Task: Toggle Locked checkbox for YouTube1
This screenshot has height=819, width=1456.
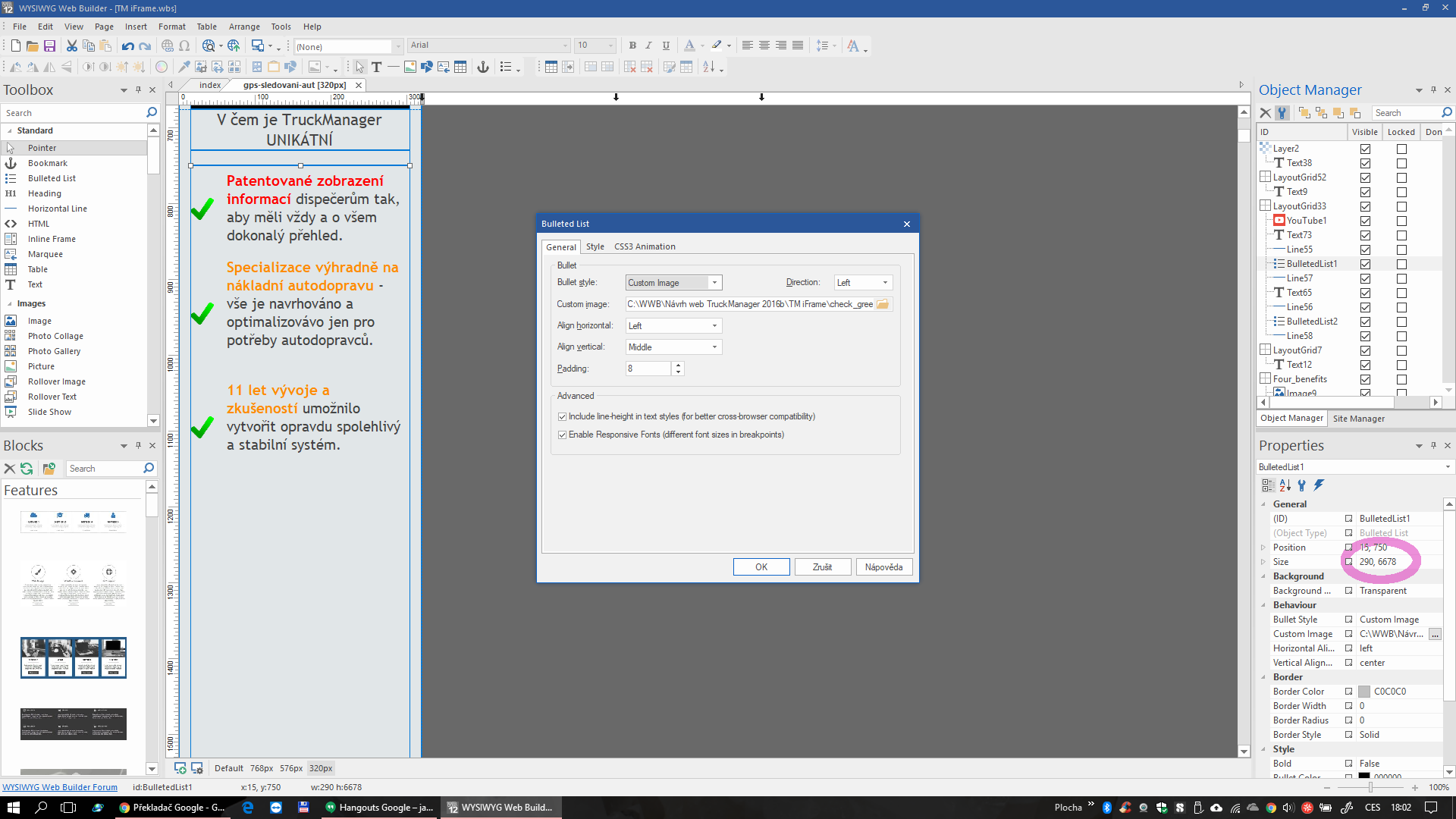Action: point(1401,221)
